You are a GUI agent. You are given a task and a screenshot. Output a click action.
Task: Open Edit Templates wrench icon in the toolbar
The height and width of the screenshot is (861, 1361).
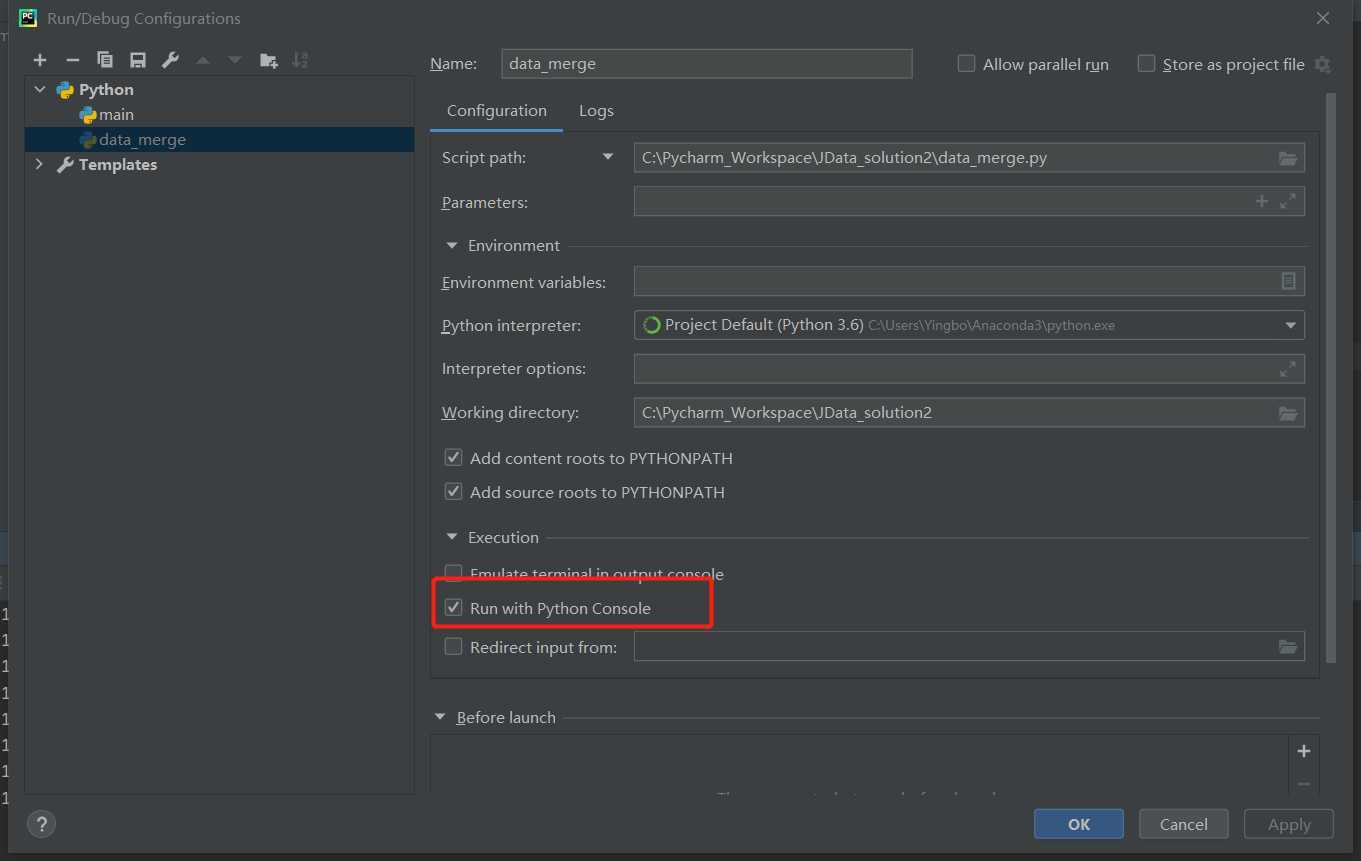[x=170, y=60]
